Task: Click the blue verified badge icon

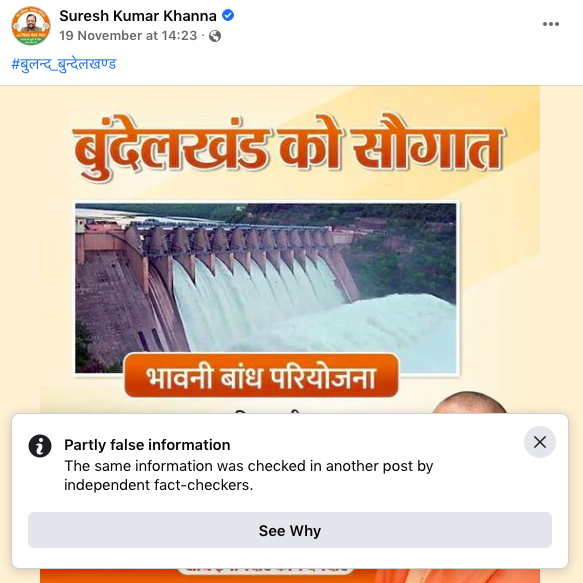Action: pos(228,15)
